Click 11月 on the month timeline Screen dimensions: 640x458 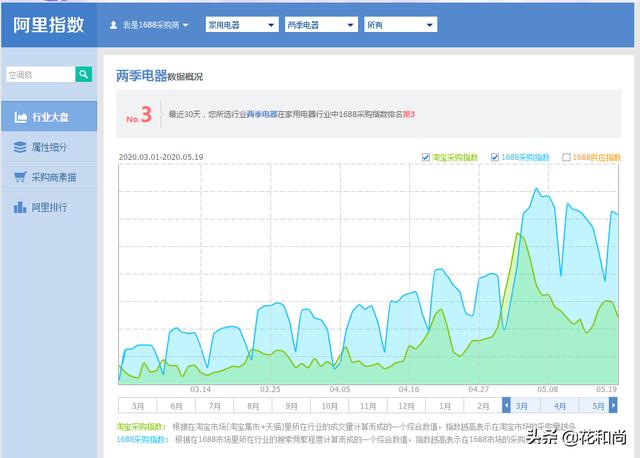(368, 406)
